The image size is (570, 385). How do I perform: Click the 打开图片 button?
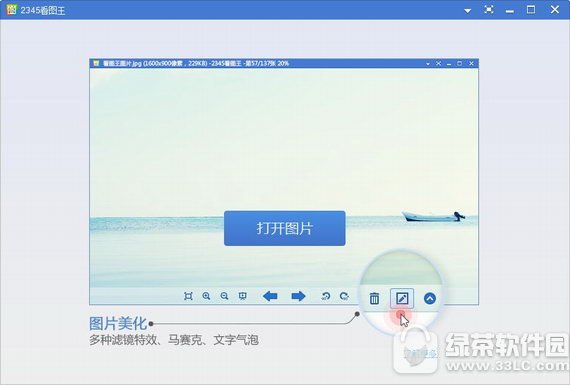coord(285,228)
